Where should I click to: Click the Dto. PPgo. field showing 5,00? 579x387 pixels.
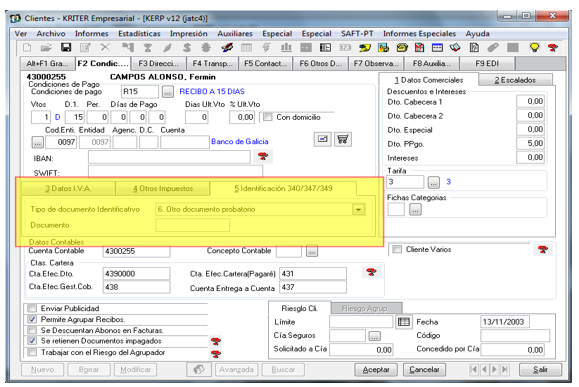(530, 143)
